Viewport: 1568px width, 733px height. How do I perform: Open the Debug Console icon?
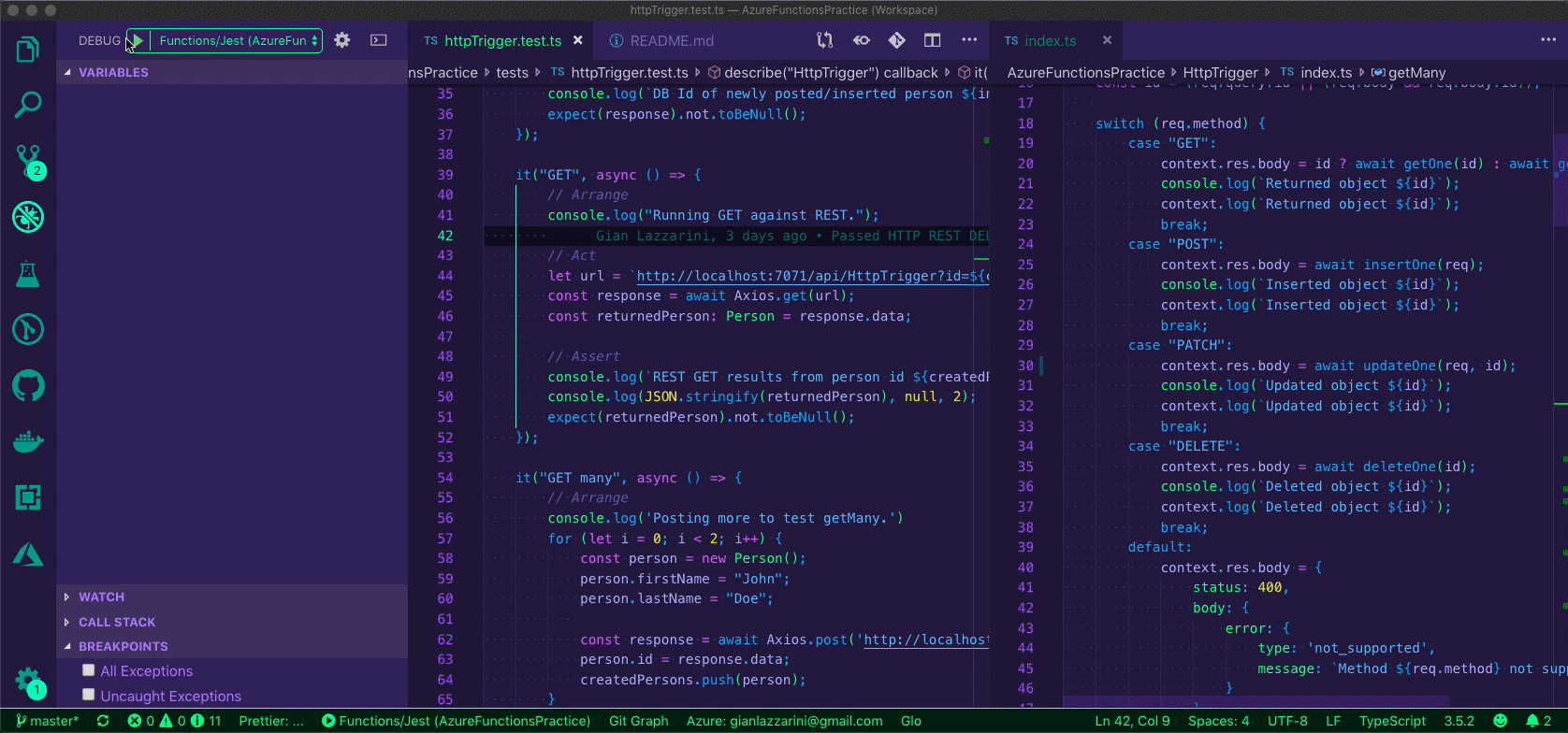378,40
